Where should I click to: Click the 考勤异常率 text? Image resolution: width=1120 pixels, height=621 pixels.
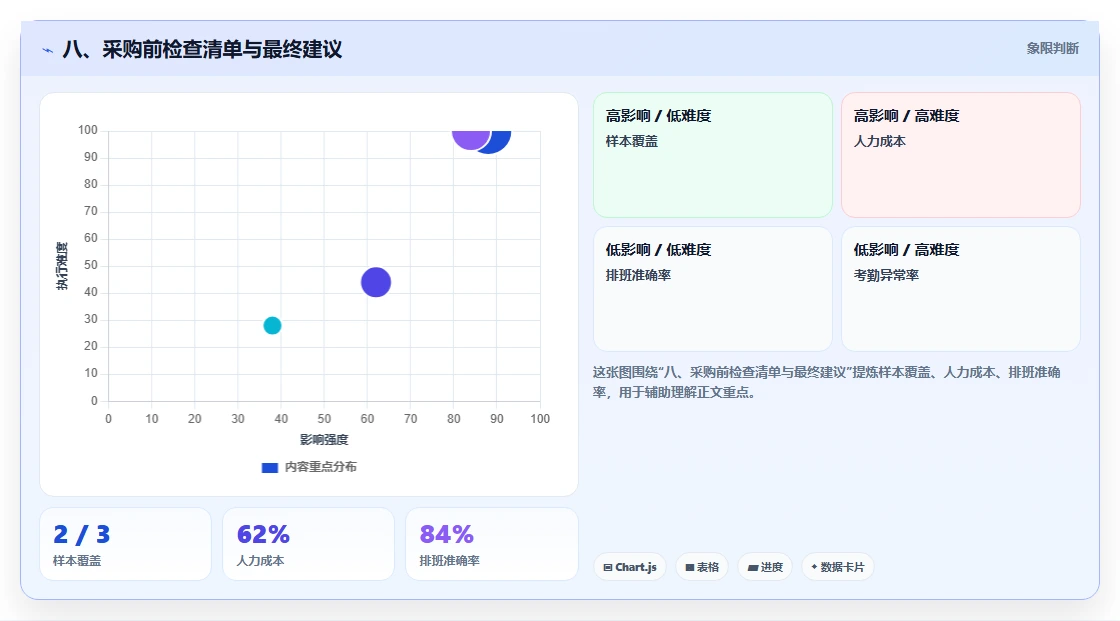pos(886,275)
